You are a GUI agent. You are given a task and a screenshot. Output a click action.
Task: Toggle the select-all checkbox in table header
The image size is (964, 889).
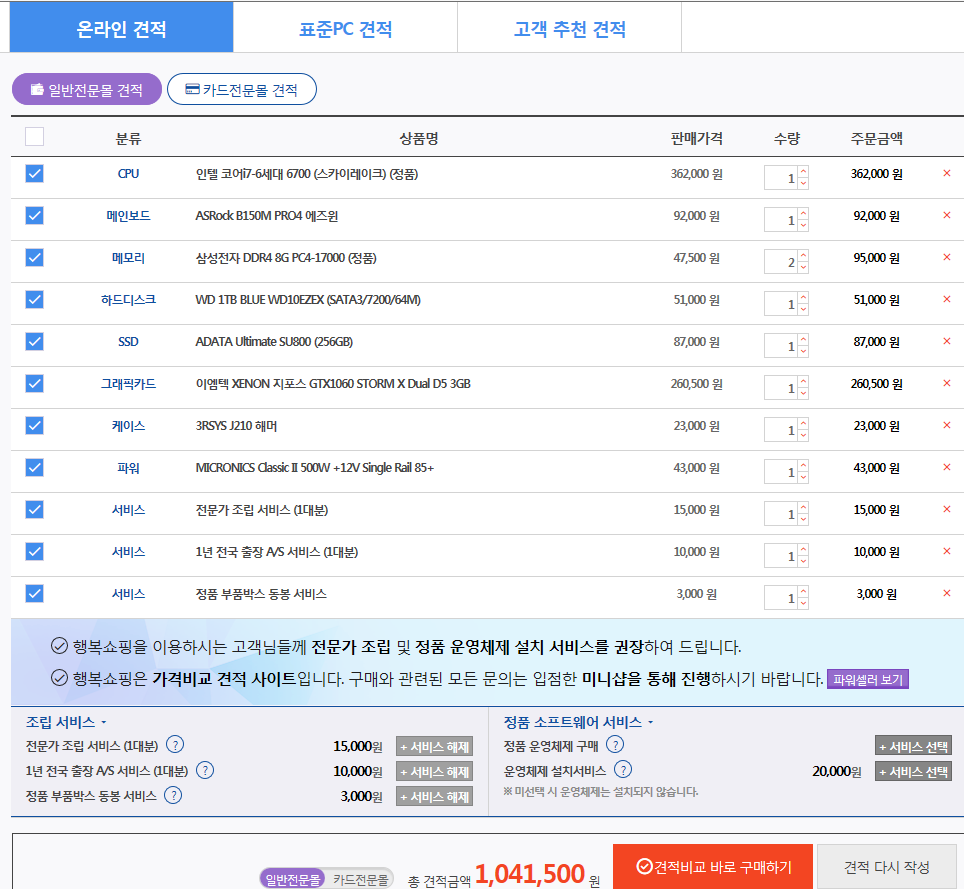[35, 137]
